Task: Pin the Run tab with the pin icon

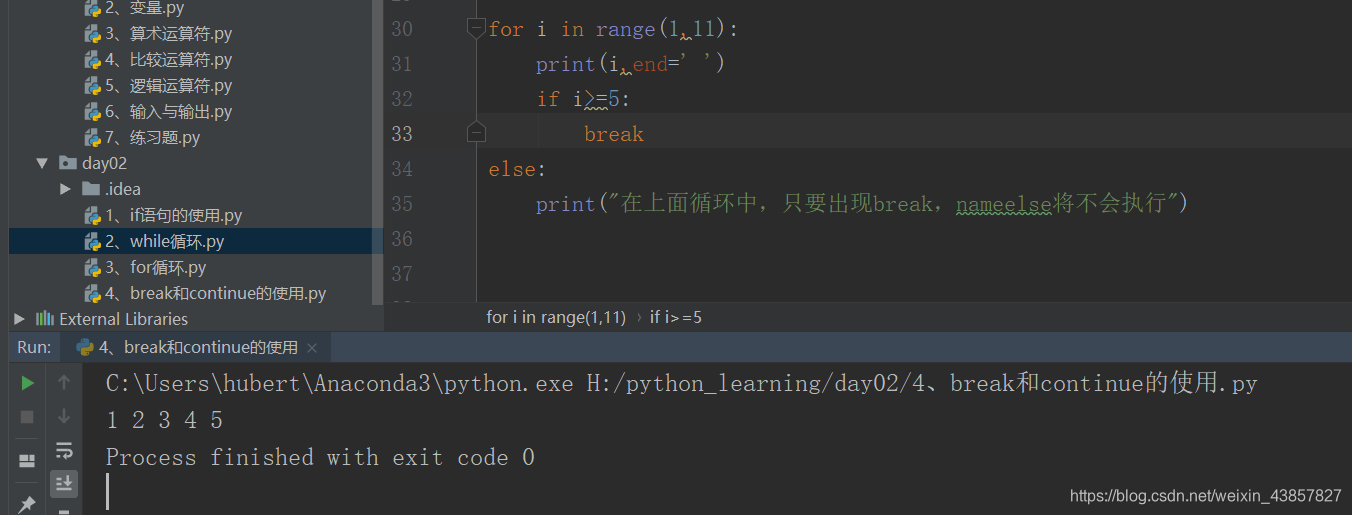Action: point(27,504)
